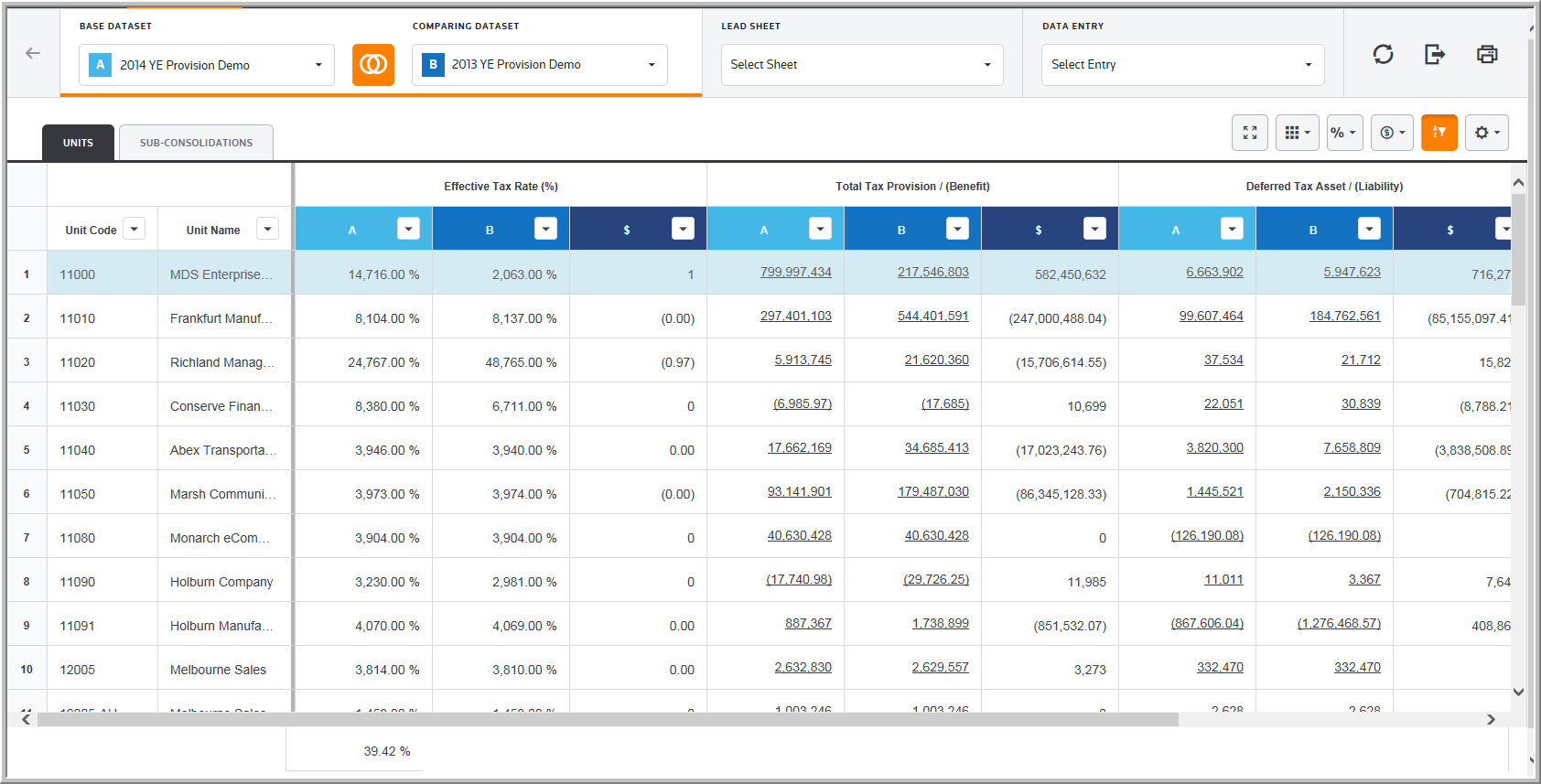Toggle the dataset comparison overlap button
This screenshot has height=784, width=1541.
(x=373, y=65)
